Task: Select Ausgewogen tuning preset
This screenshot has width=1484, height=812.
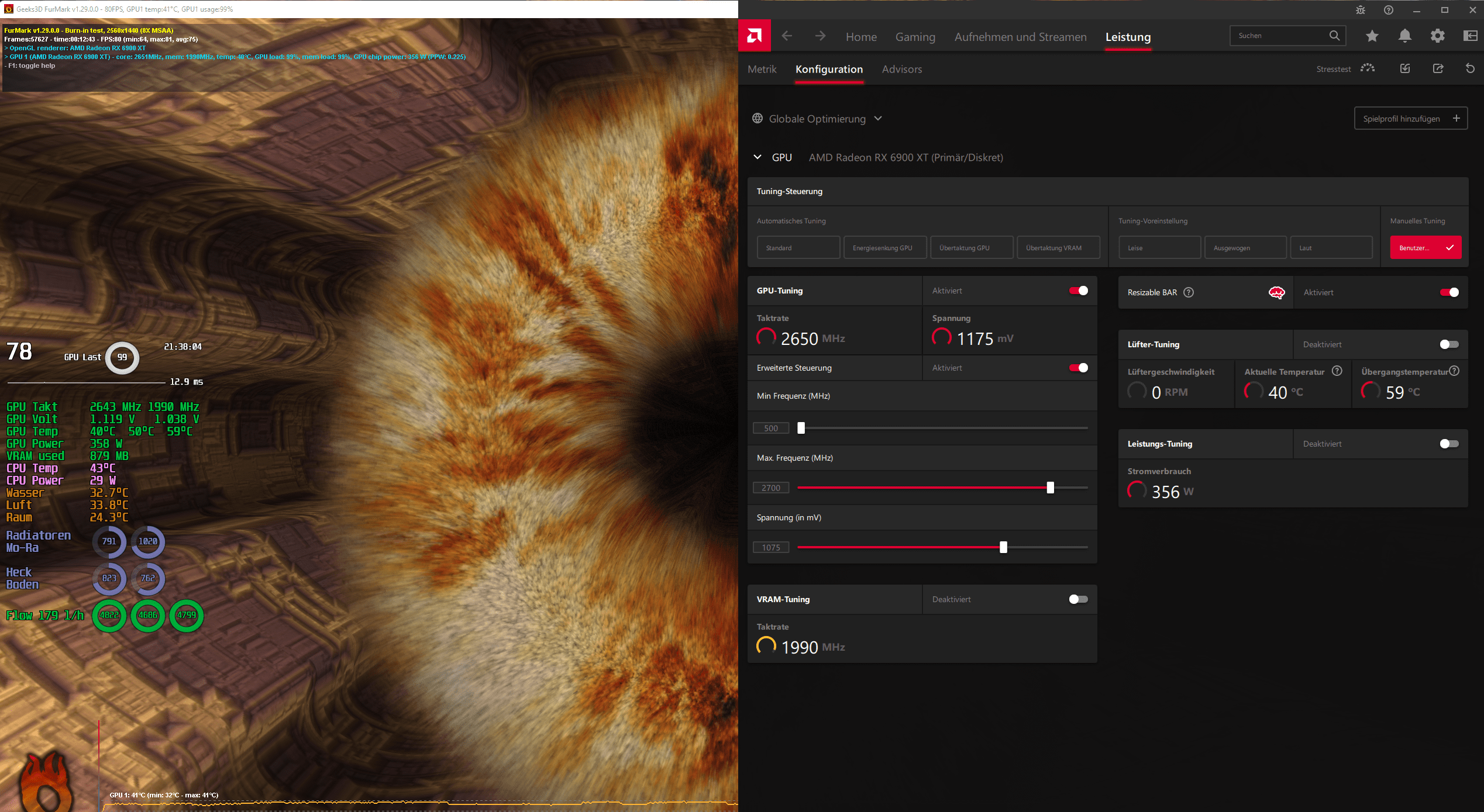Action: [1245, 247]
